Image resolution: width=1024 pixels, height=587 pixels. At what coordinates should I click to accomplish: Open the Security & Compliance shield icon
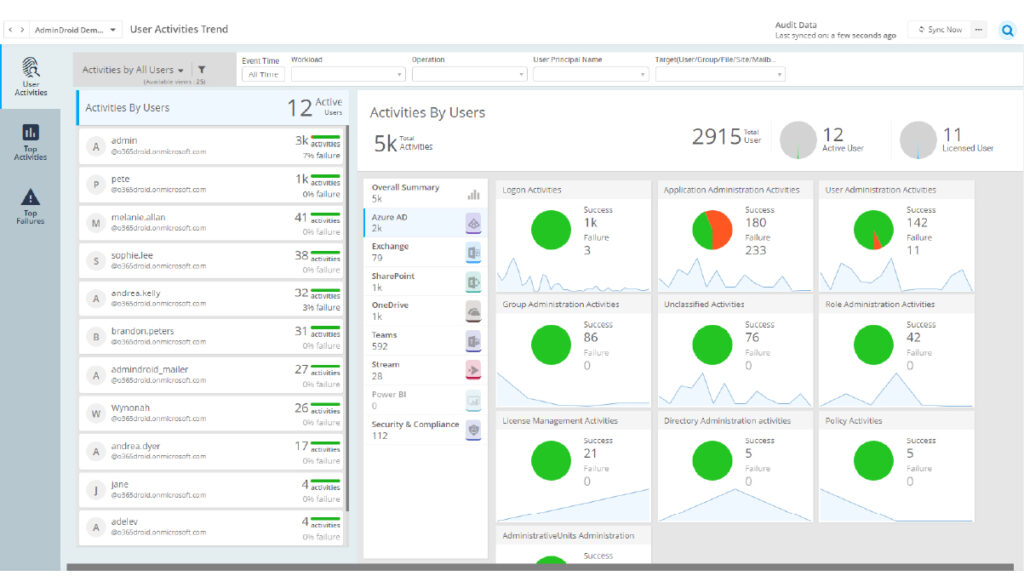coord(474,430)
